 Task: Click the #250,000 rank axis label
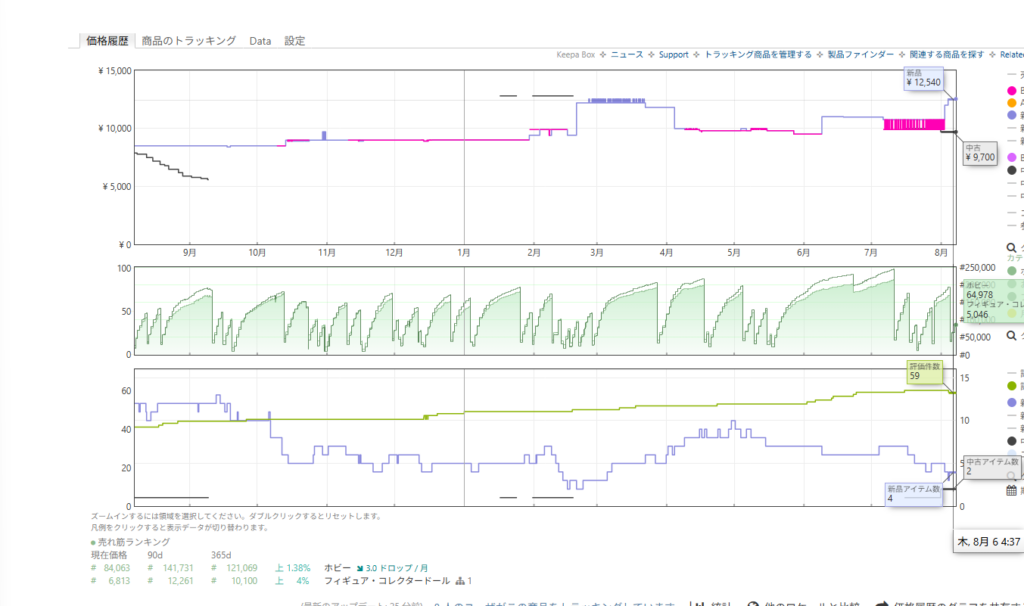click(x=978, y=268)
